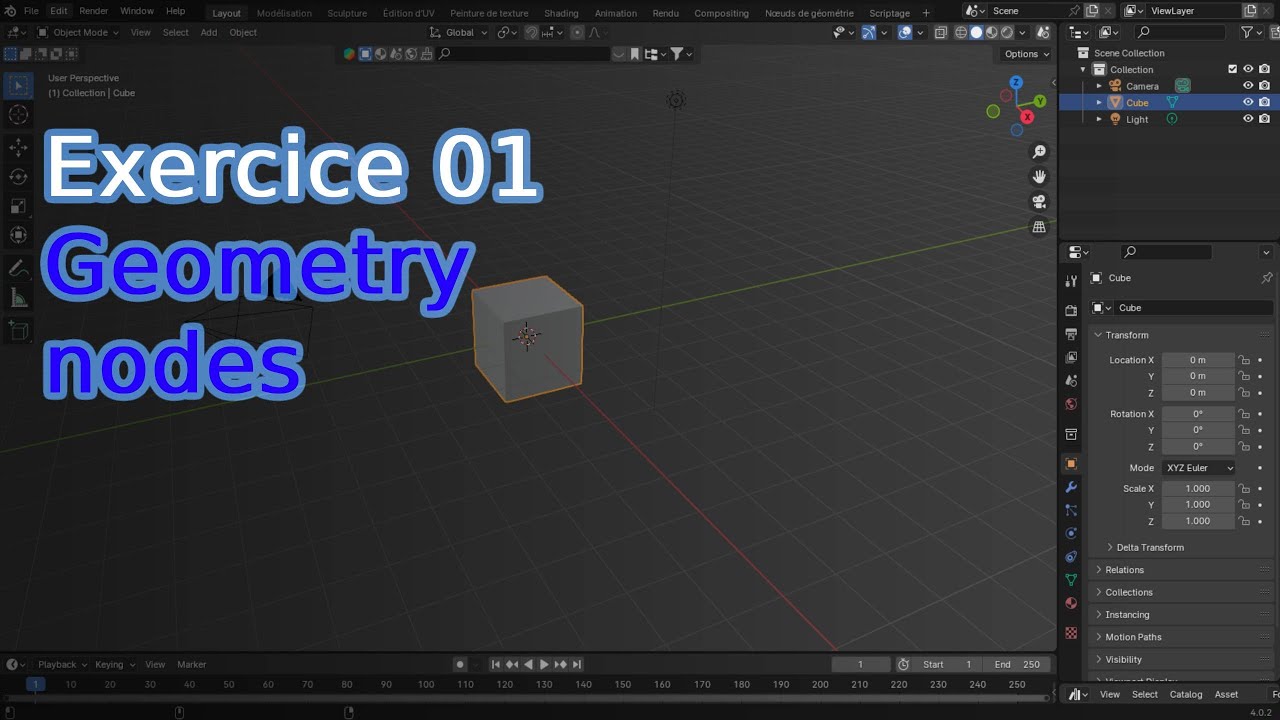Click the viewport Options button
1280x720 pixels.
click(1027, 54)
